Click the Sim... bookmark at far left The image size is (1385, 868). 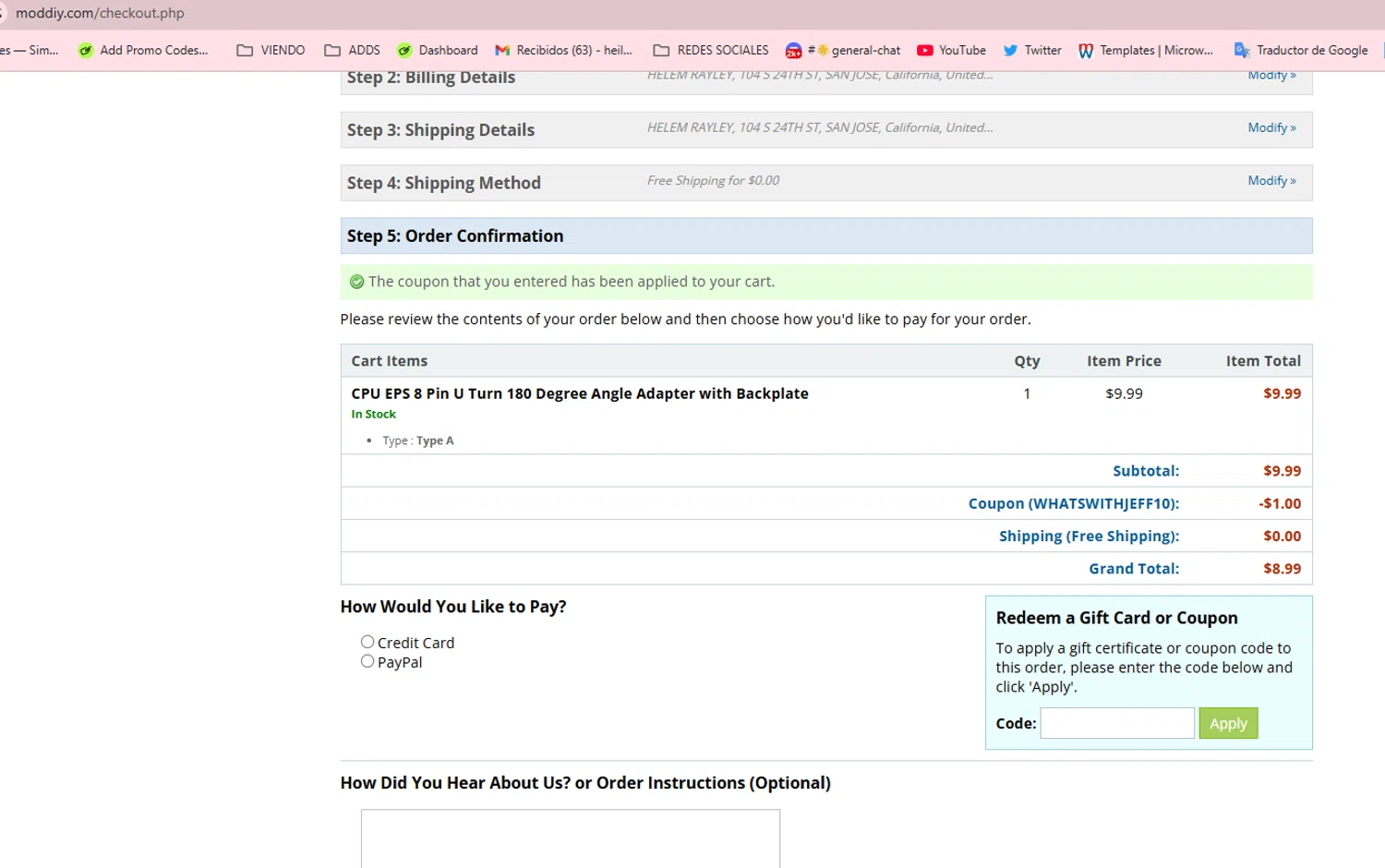point(30,50)
